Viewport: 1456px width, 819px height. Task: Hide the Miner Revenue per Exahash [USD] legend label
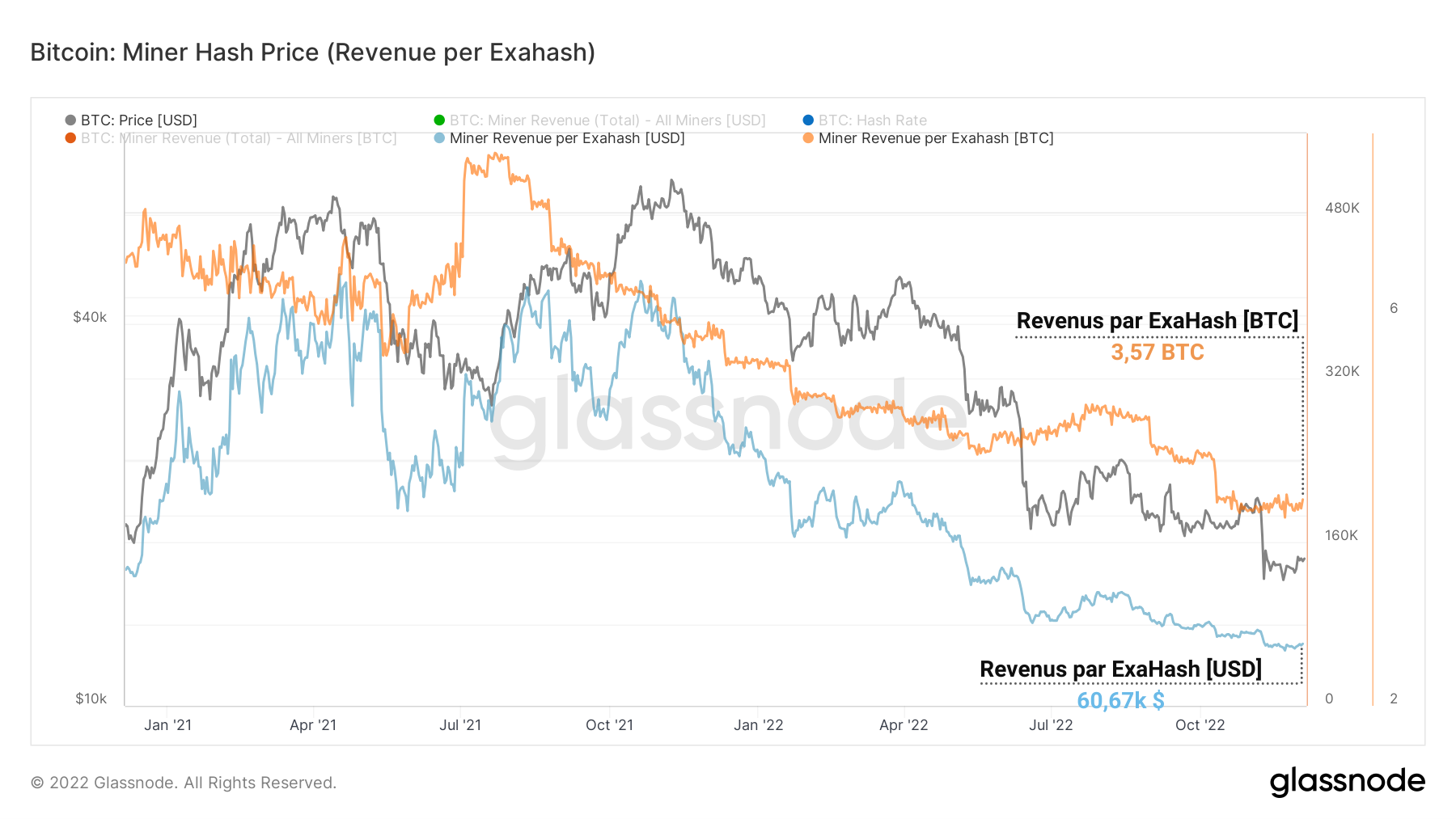(566, 138)
